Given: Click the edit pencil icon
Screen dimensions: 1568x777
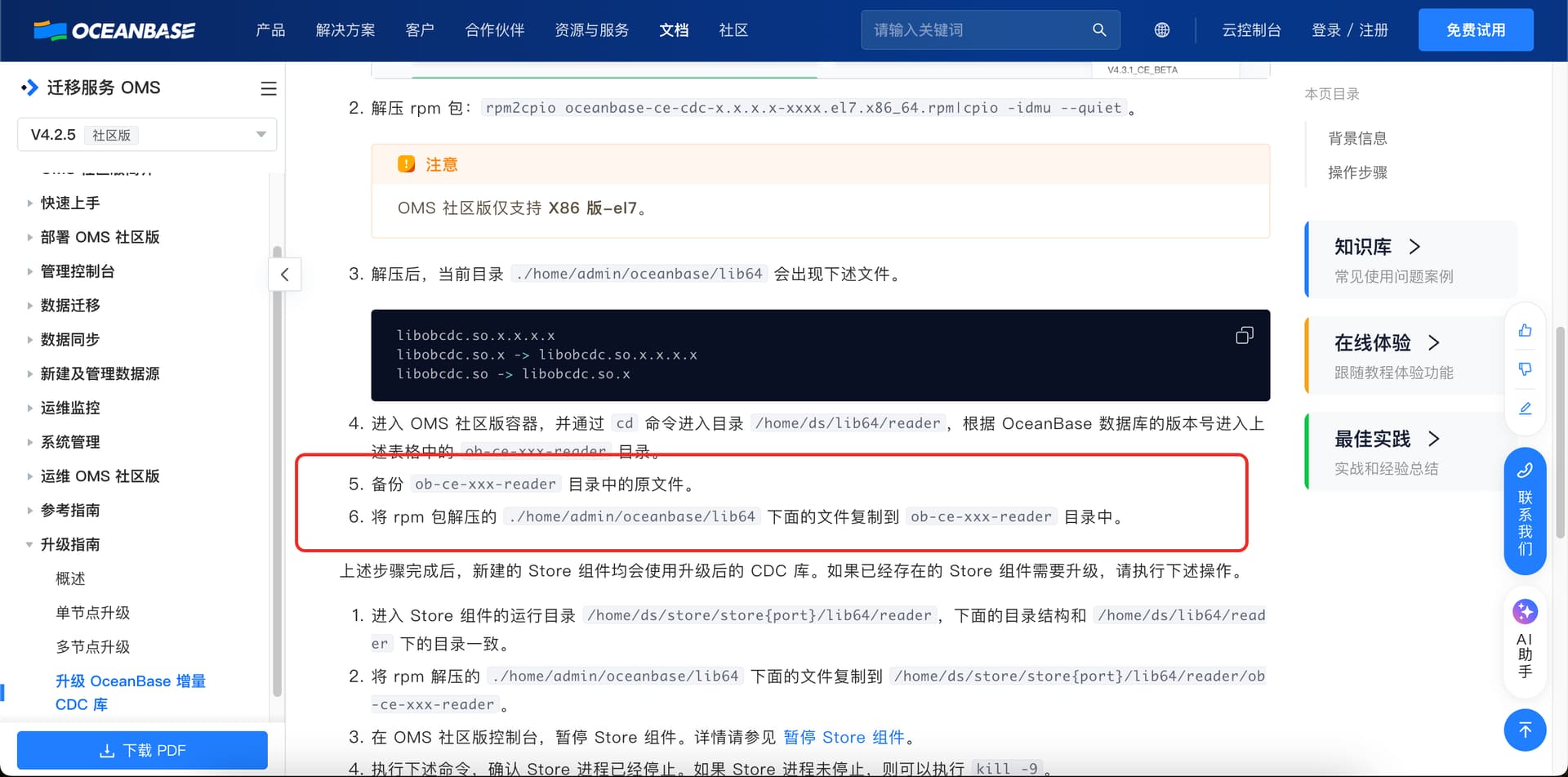Looking at the screenshot, I should [1525, 409].
